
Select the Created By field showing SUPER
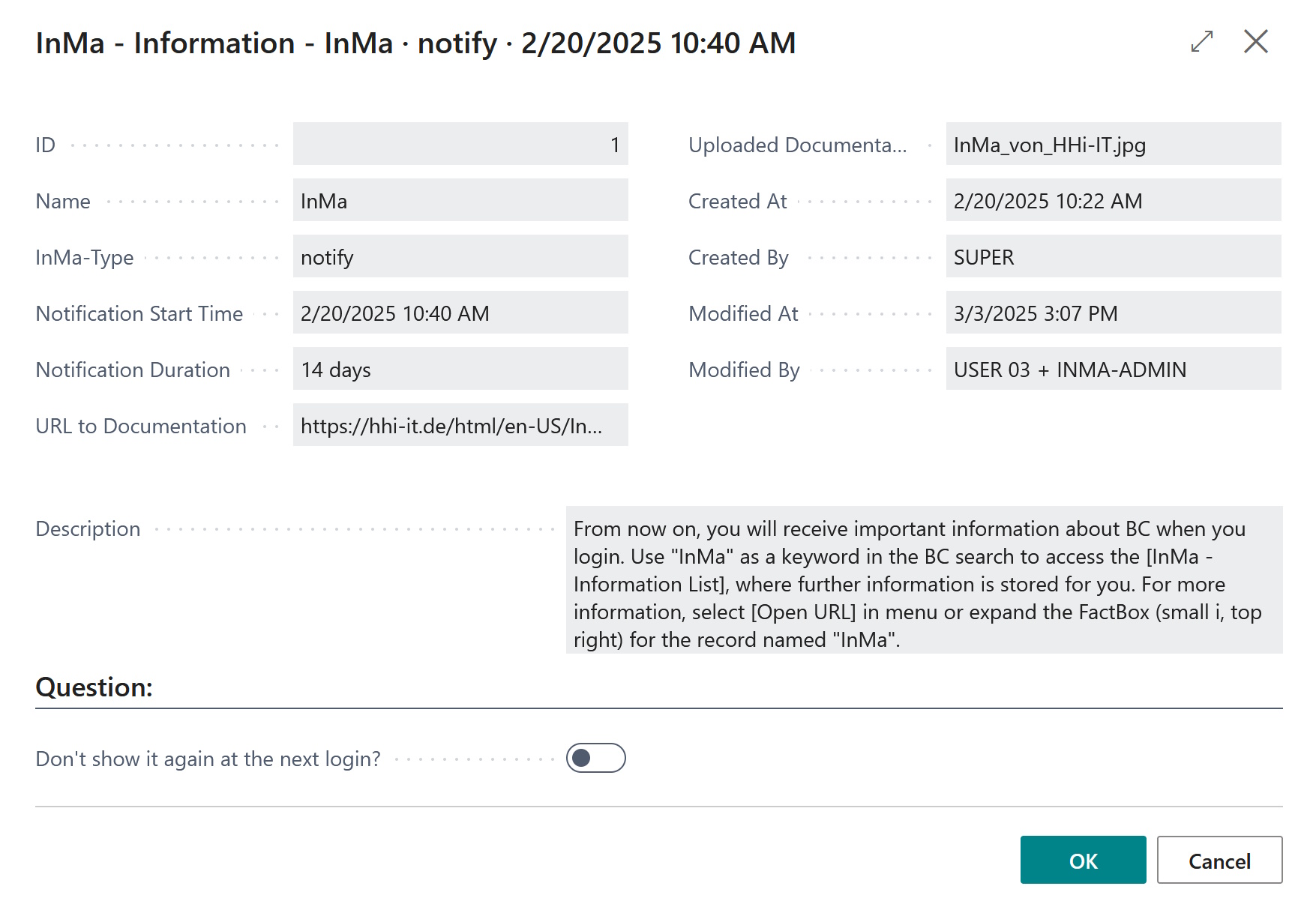[x=1114, y=256]
